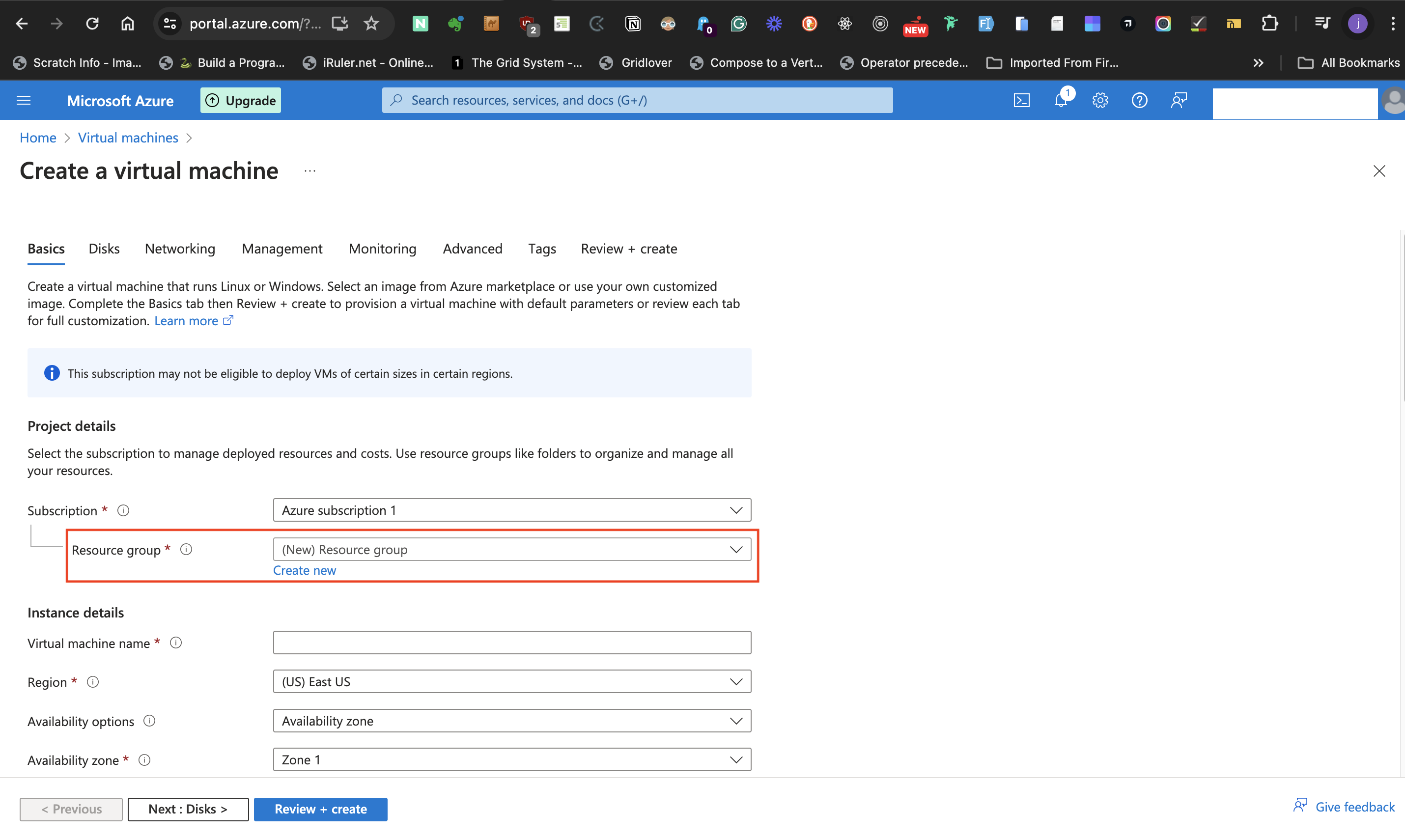
Task: Click the Create new link
Action: (x=305, y=570)
